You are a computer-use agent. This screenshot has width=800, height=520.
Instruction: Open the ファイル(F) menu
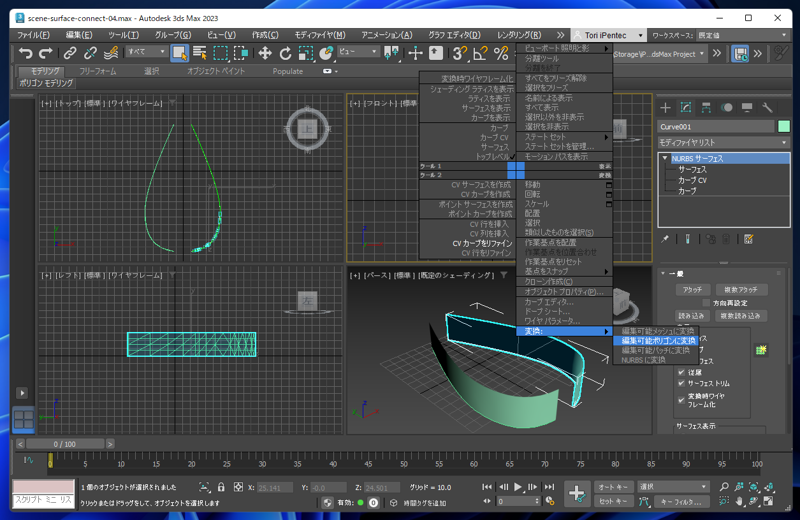point(33,35)
